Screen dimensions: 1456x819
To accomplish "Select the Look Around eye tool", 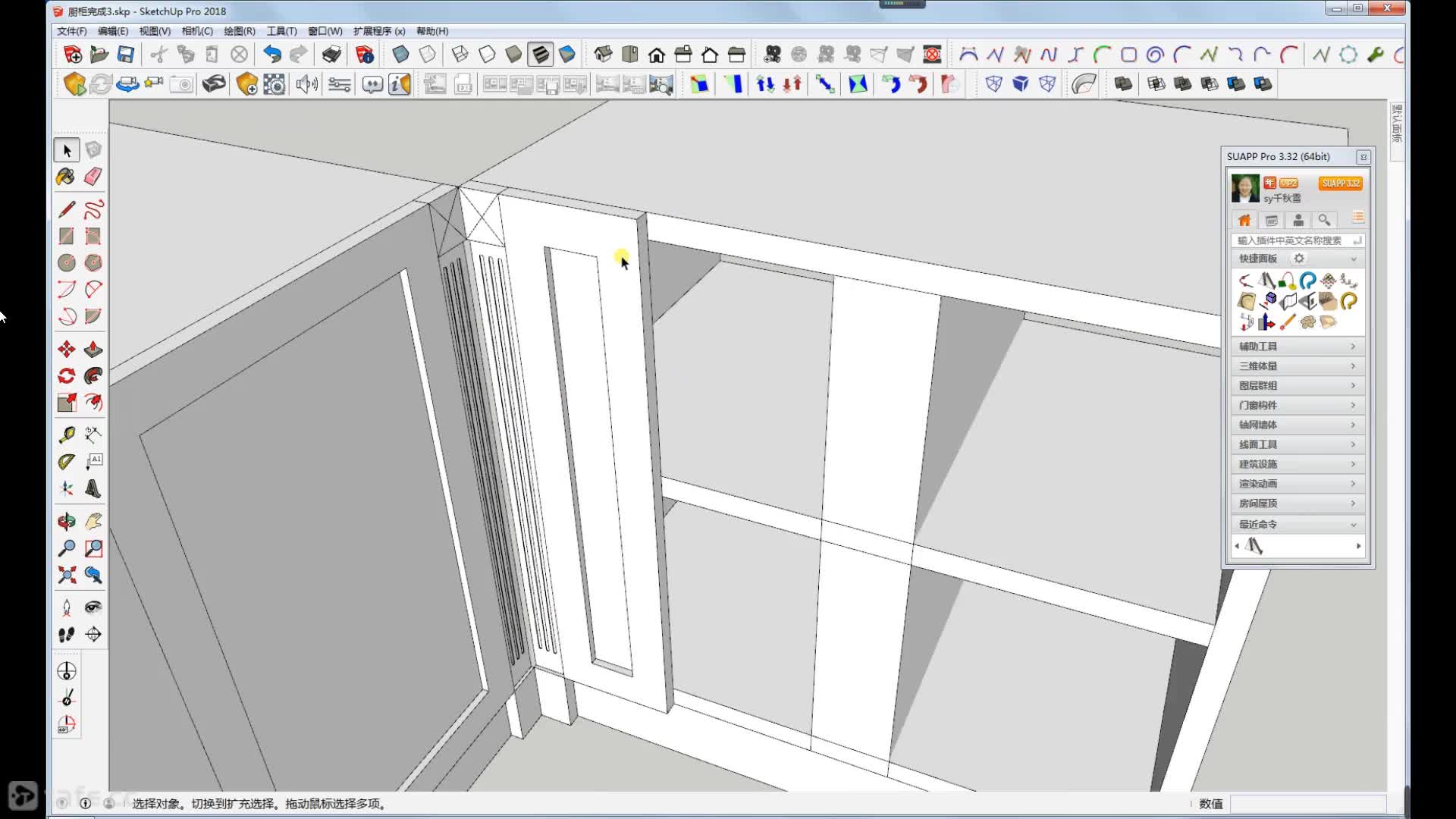I will coord(93,607).
